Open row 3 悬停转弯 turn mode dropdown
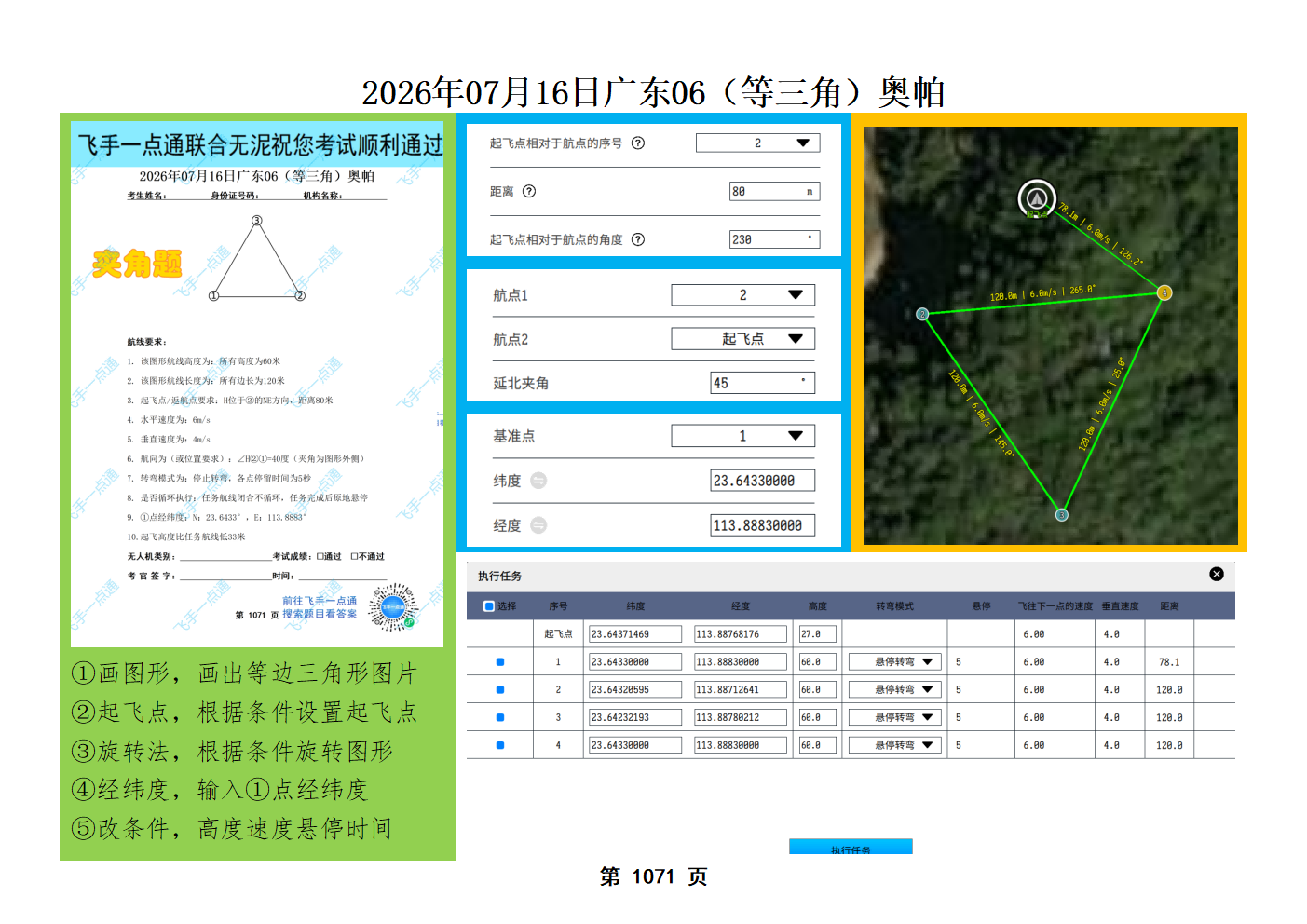This screenshot has width=1307, height=924. coord(895,718)
